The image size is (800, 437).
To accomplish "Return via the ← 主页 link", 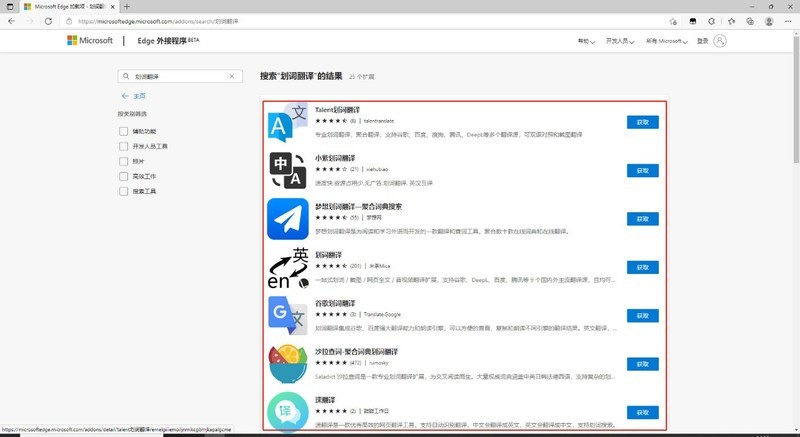I will [x=134, y=96].
